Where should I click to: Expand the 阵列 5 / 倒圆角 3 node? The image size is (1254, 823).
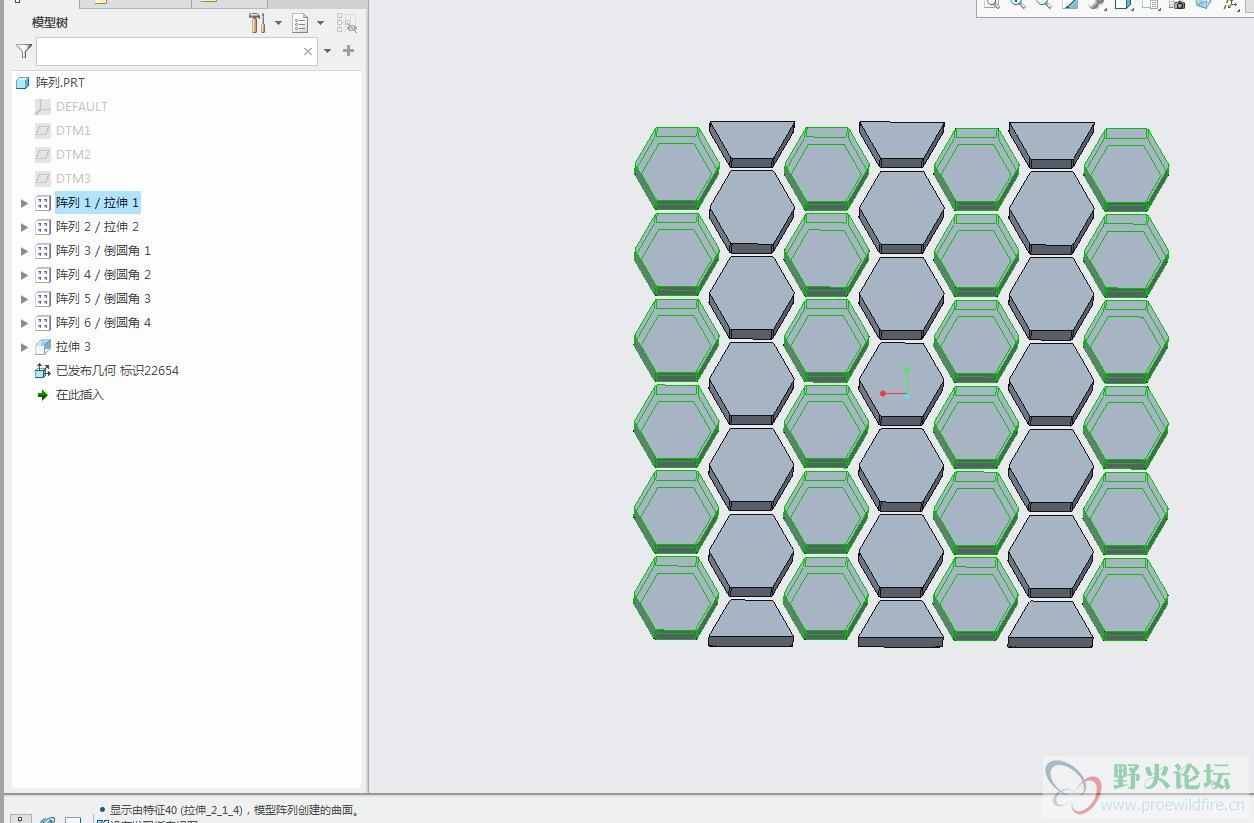click(25, 299)
